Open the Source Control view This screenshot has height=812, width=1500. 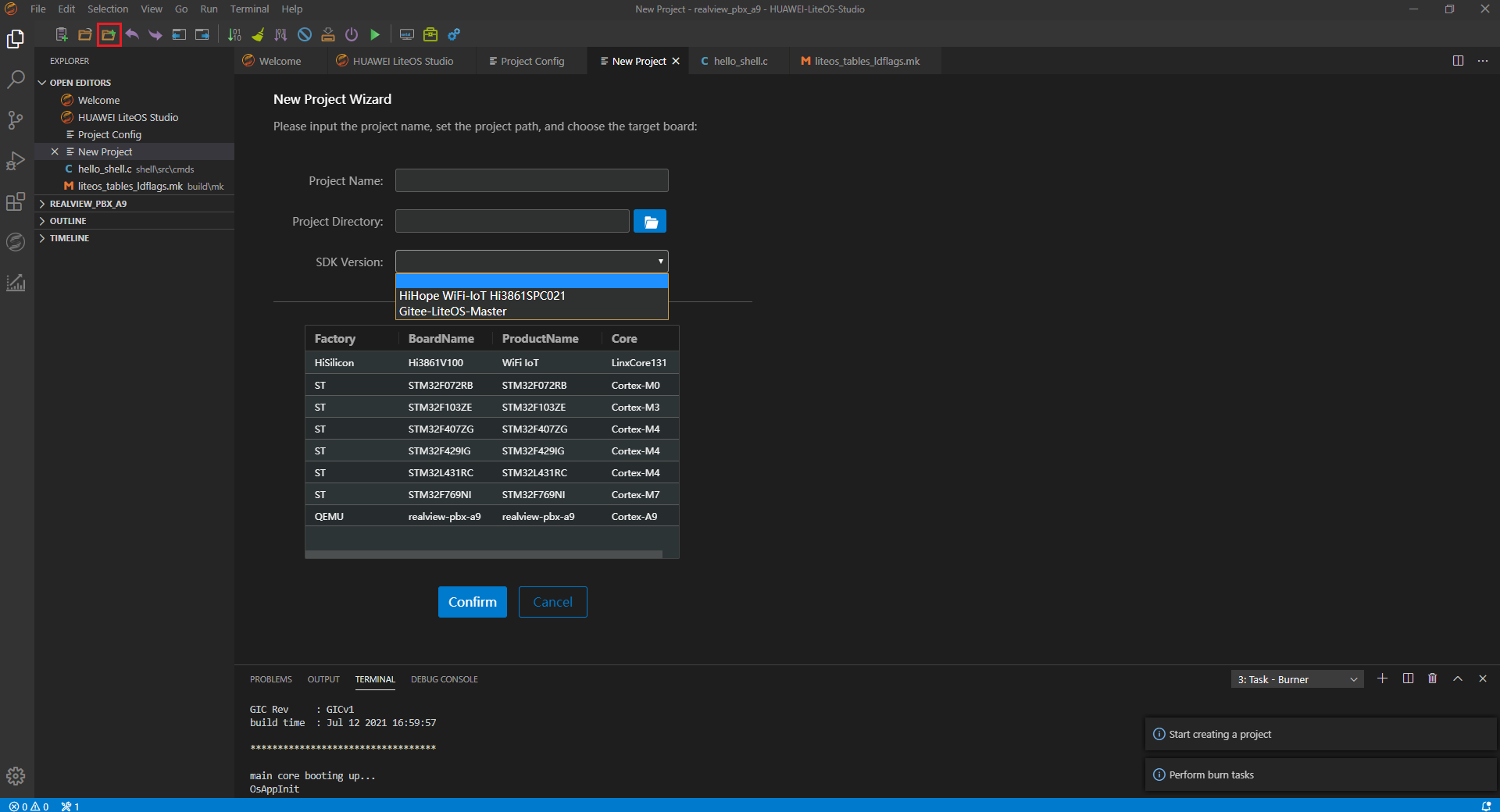point(16,120)
